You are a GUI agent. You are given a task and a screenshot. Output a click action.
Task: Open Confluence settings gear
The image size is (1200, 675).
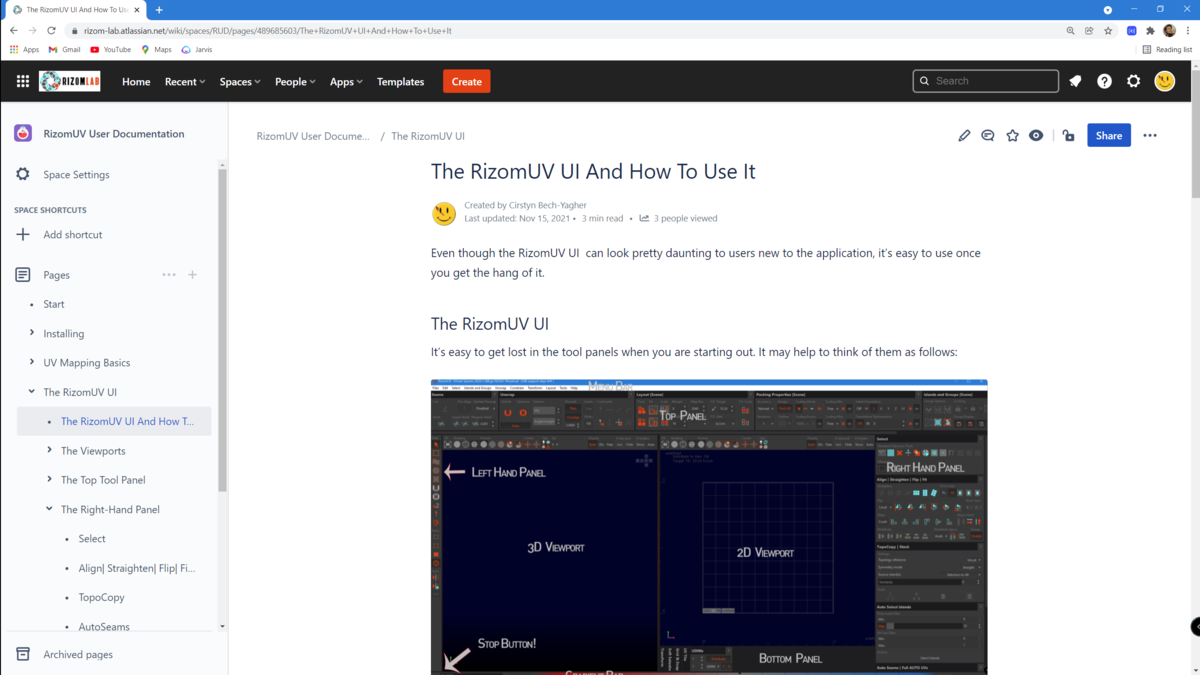click(x=1133, y=81)
